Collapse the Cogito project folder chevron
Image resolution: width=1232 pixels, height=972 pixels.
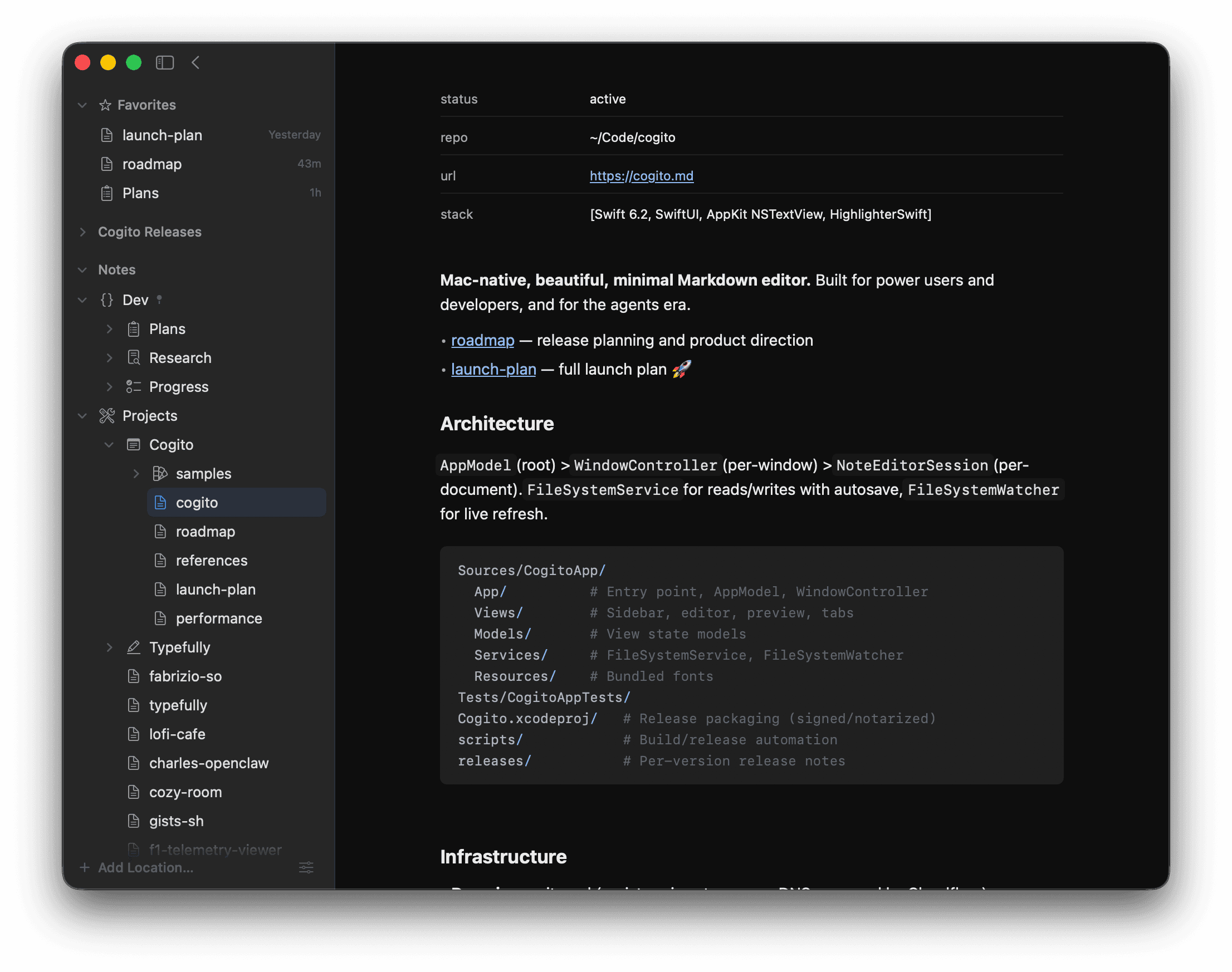pyautogui.click(x=109, y=445)
